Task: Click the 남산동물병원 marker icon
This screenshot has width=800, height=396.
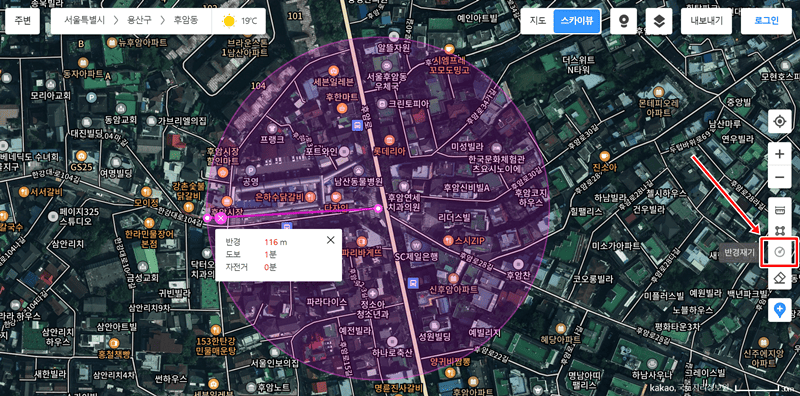Action: coord(360,170)
